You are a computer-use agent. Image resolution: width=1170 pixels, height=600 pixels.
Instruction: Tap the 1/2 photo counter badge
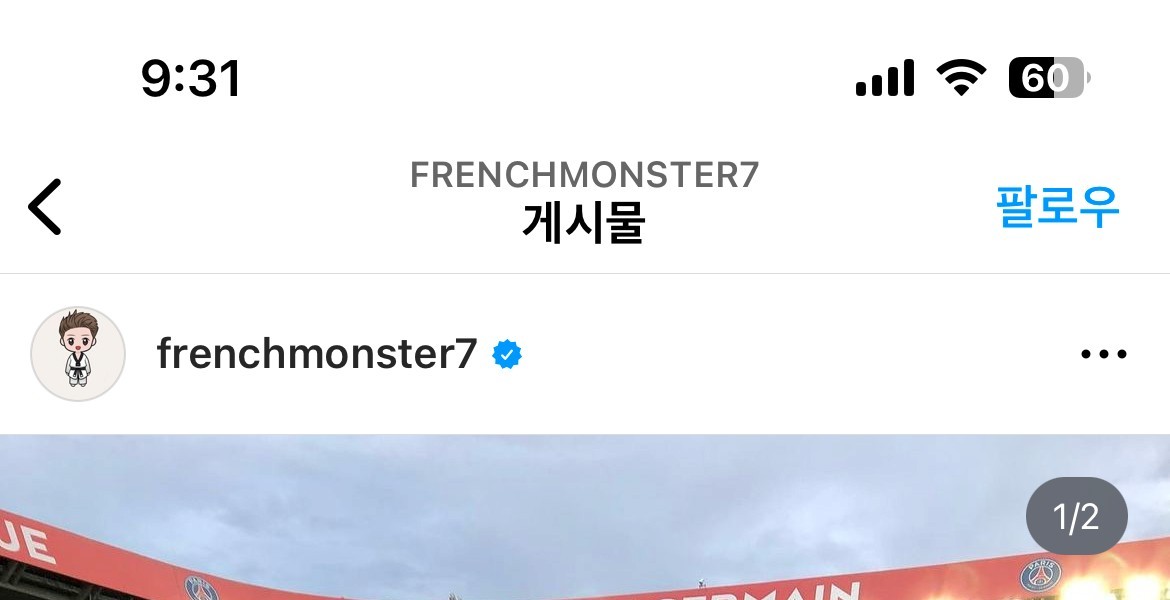1076,516
